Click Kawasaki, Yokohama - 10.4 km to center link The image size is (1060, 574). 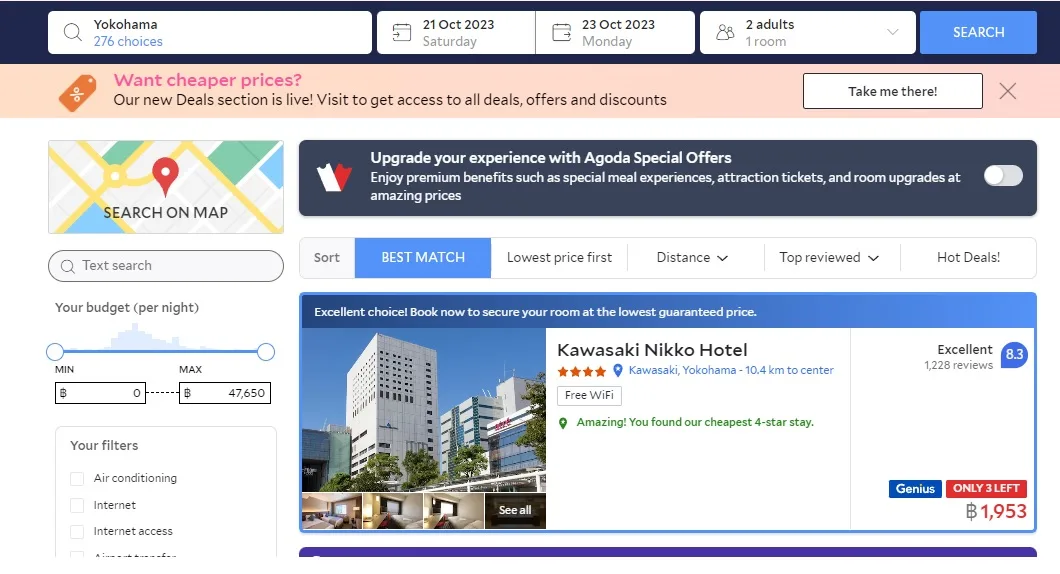pyautogui.click(x=731, y=370)
